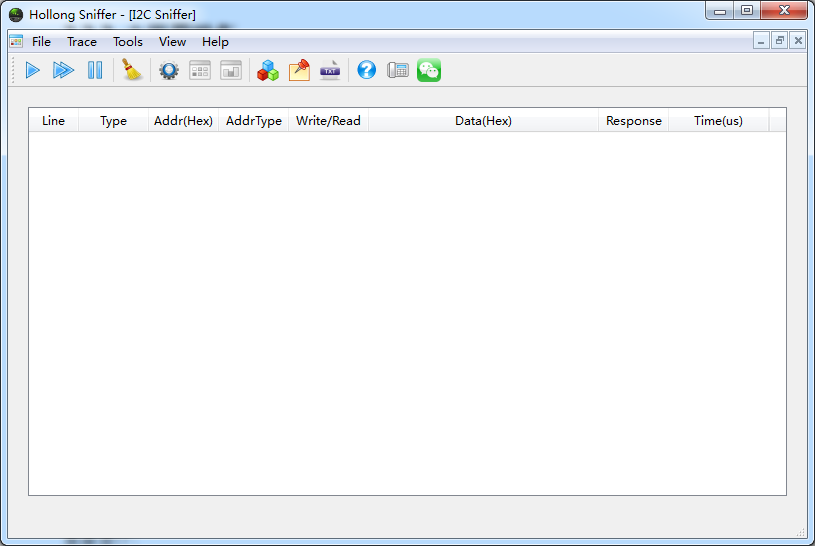Clear the trace with the broom icon
Image resolution: width=815 pixels, height=546 pixels.
132,70
